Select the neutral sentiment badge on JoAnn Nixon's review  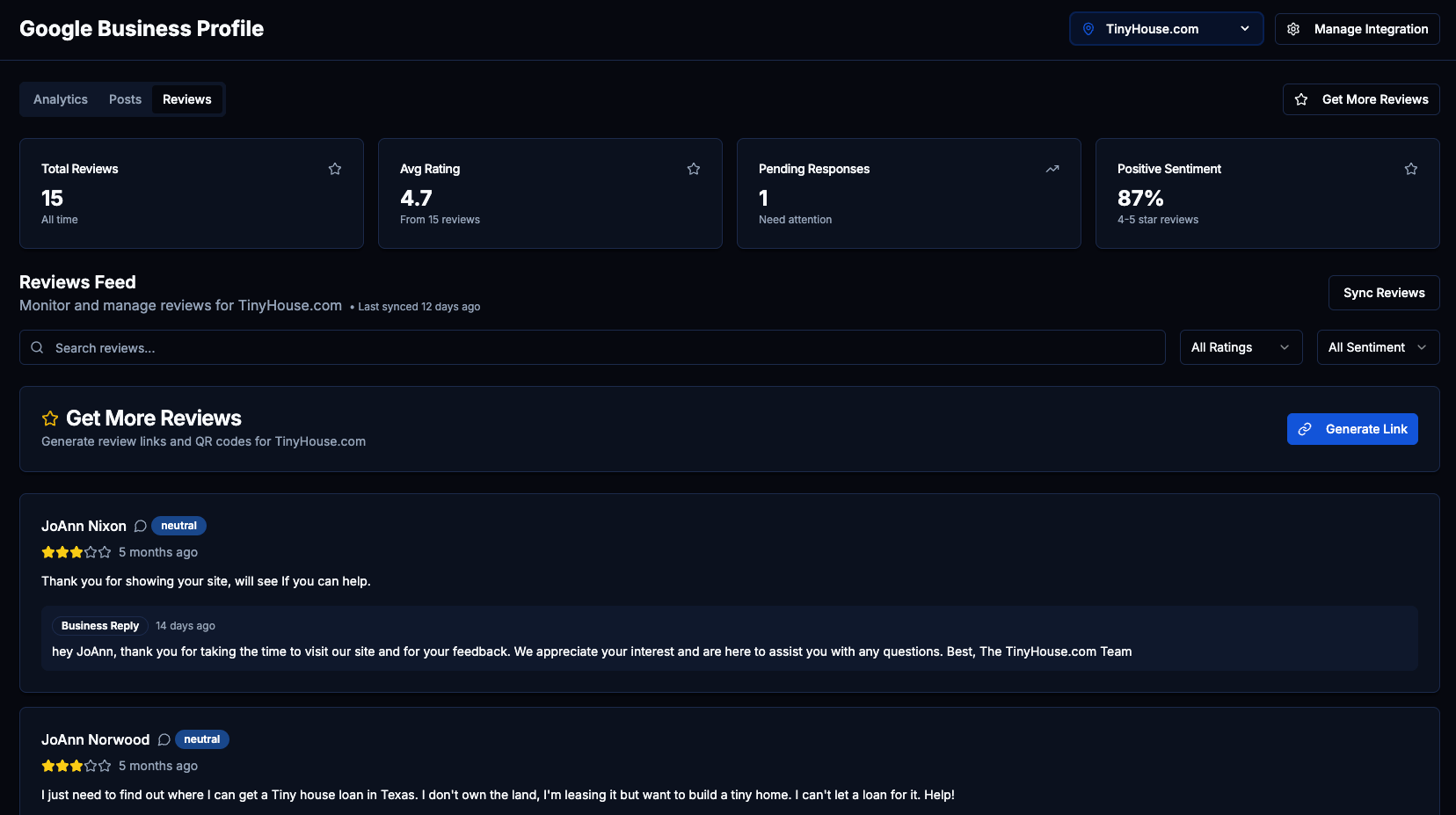pyautogui.click(x=178, y=526)
